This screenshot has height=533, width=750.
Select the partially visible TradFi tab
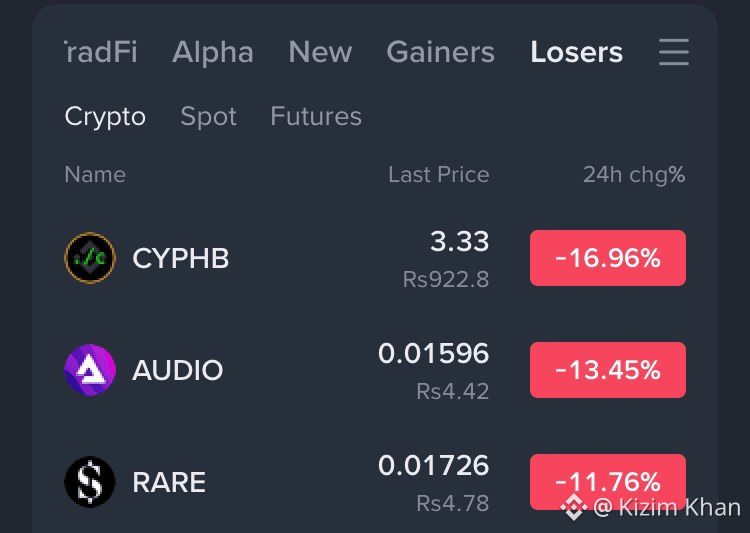(x=101, y=52)
